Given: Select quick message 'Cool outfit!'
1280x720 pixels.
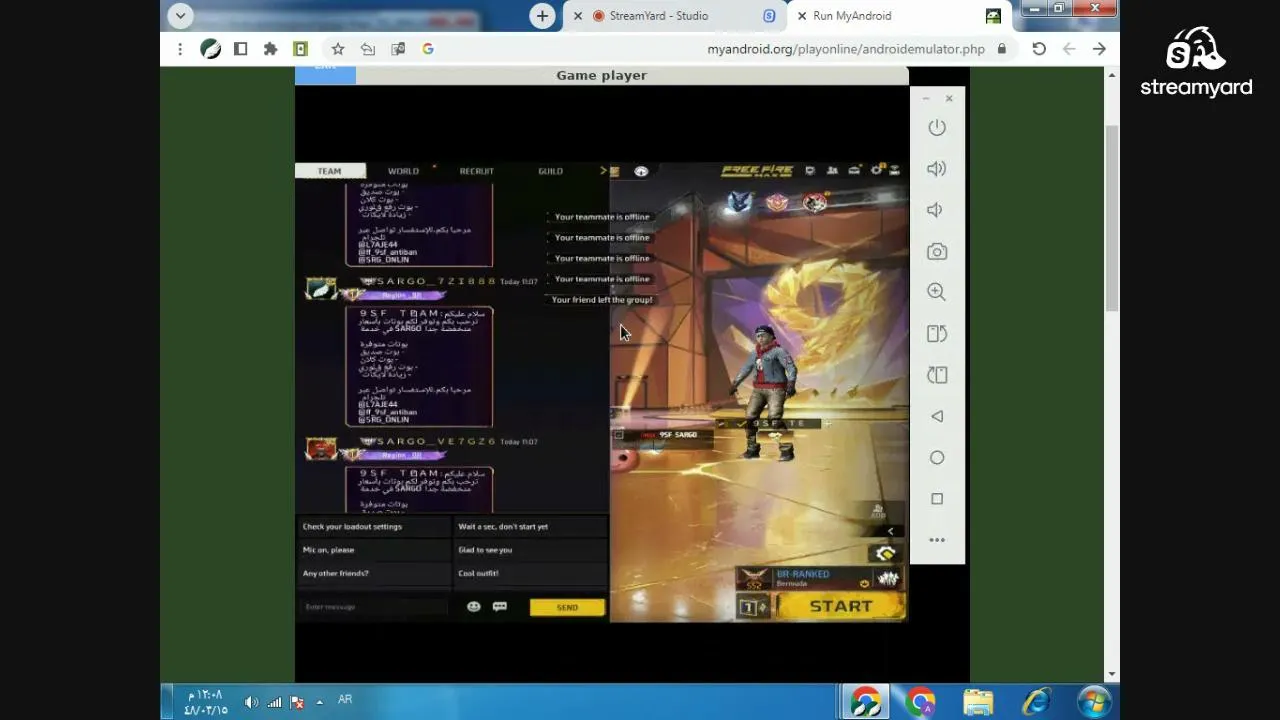Looking at the screenshot, I should pyautogui.click(x=530, y=574).
